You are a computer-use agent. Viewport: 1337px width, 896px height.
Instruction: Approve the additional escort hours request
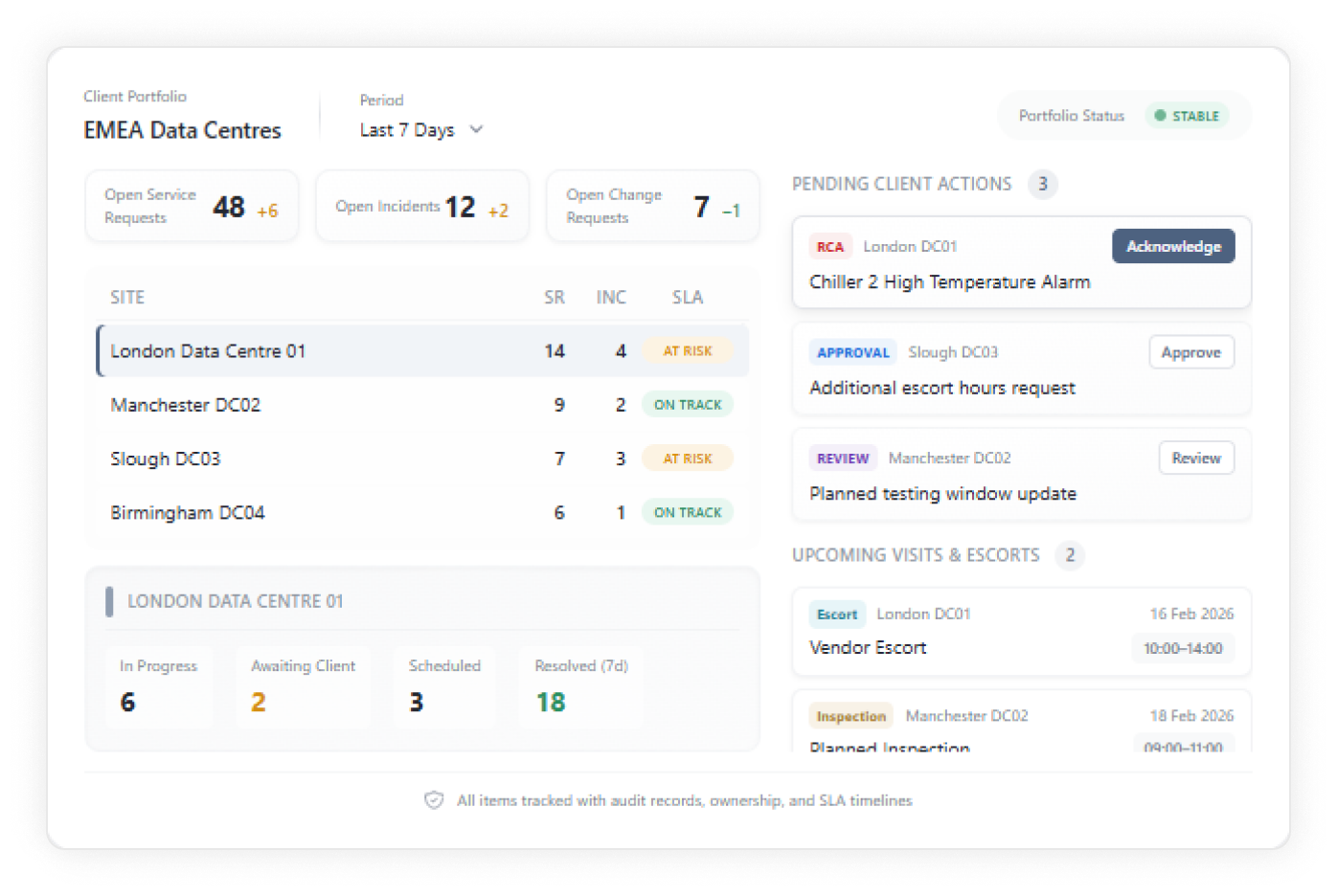[1190, 352]
